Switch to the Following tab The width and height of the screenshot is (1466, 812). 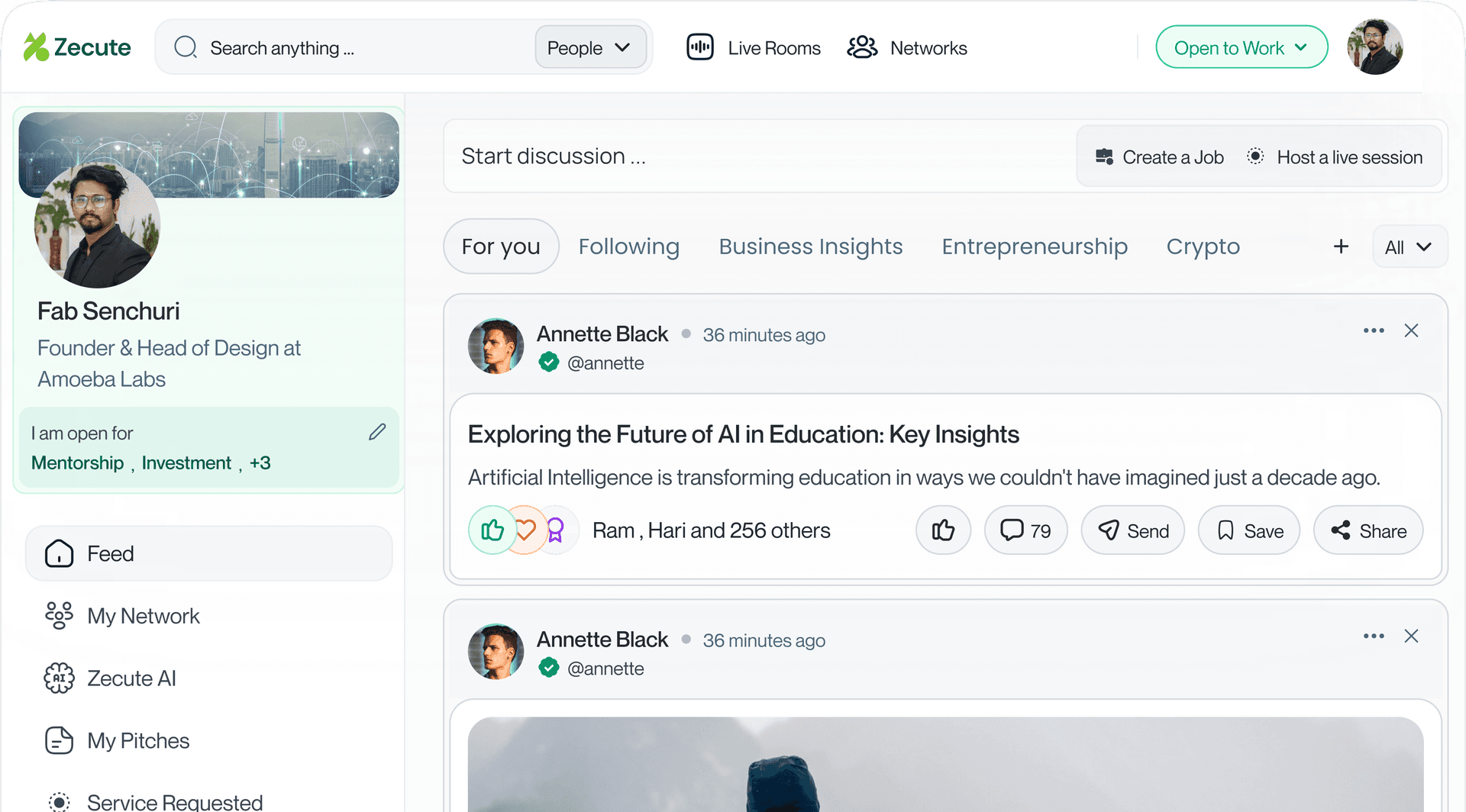[x=628, y=246]
